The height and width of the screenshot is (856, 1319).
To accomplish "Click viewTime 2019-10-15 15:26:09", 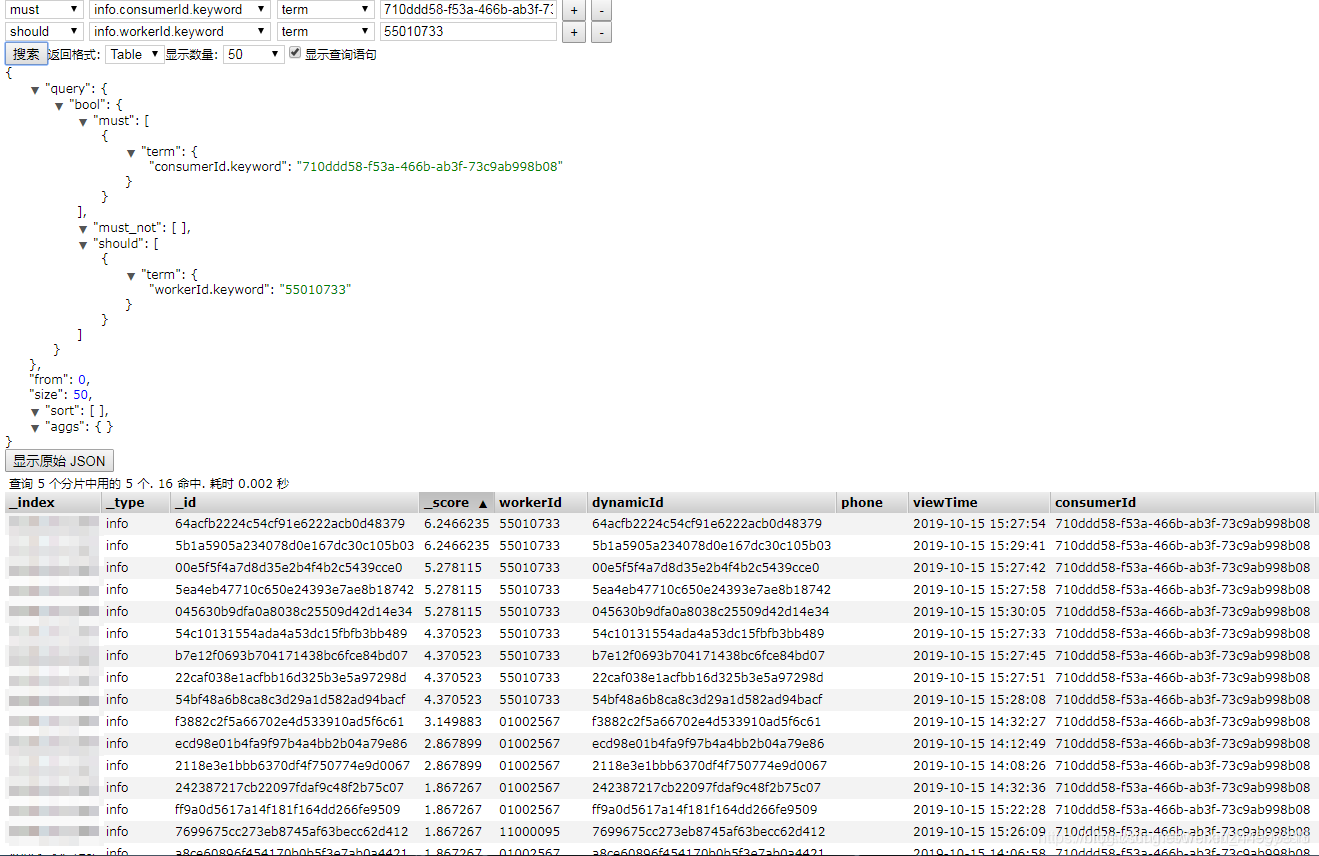I will pos(979,831).
